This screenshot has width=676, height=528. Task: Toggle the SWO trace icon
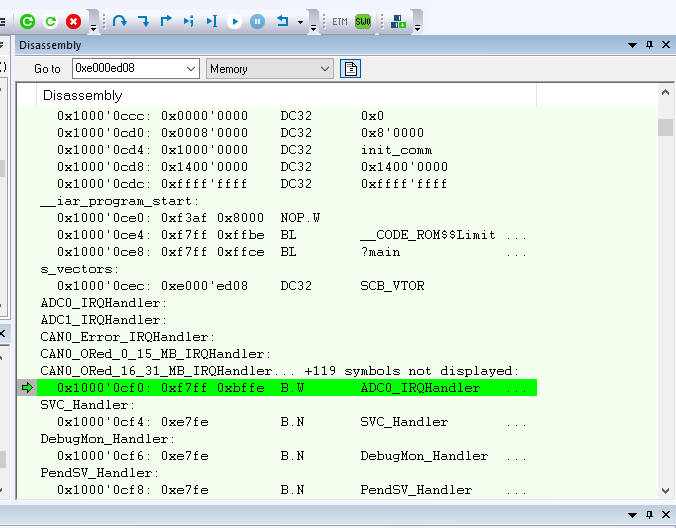363,21
